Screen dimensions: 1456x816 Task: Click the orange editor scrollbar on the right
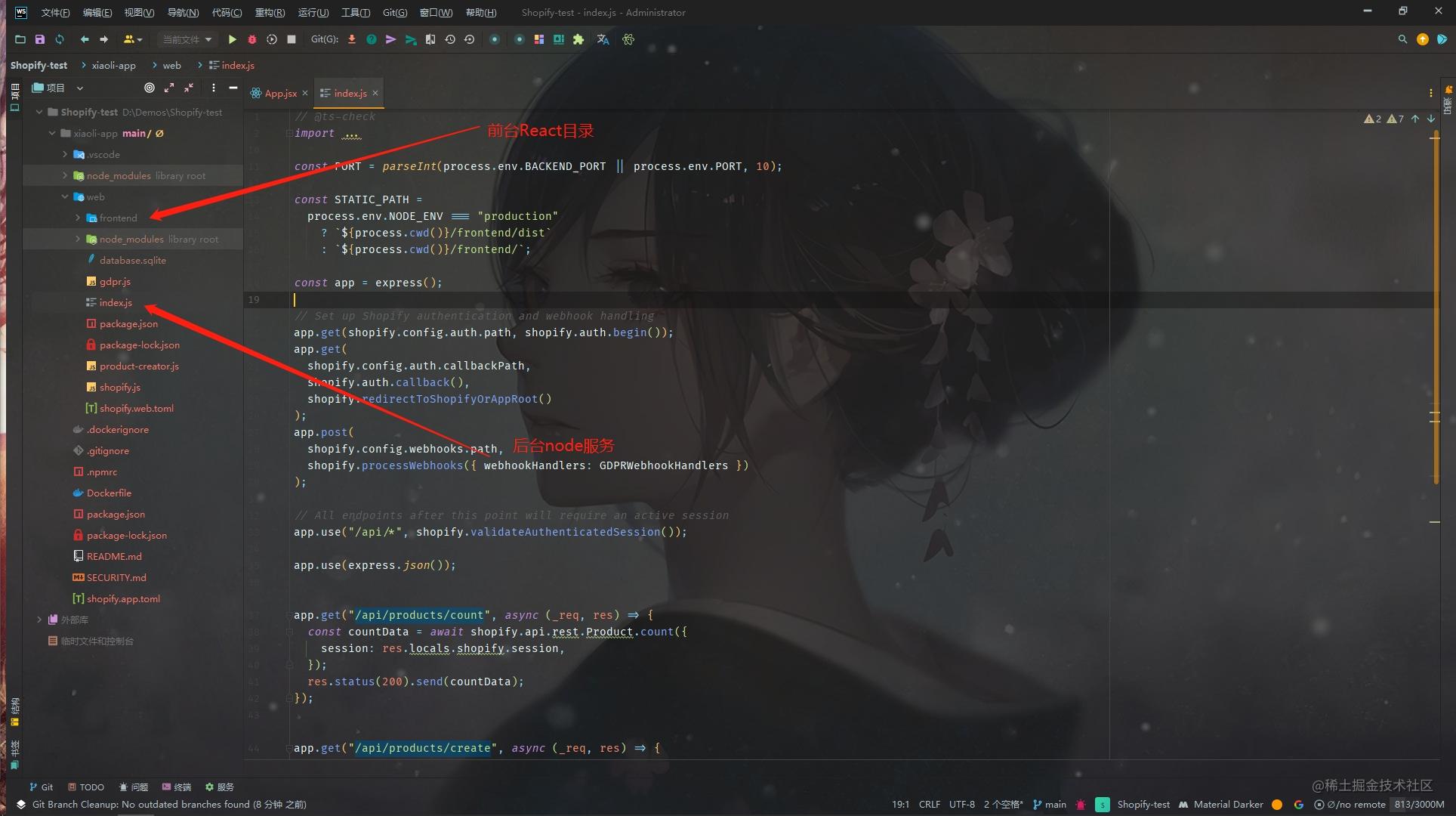click(1436, 302)
